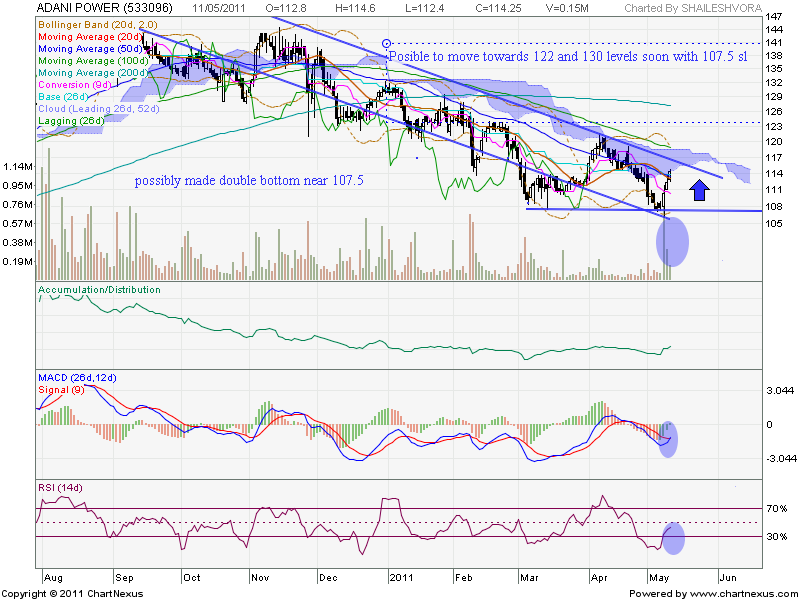
Task: Click the RSI (14d) label
Action: 60,488
